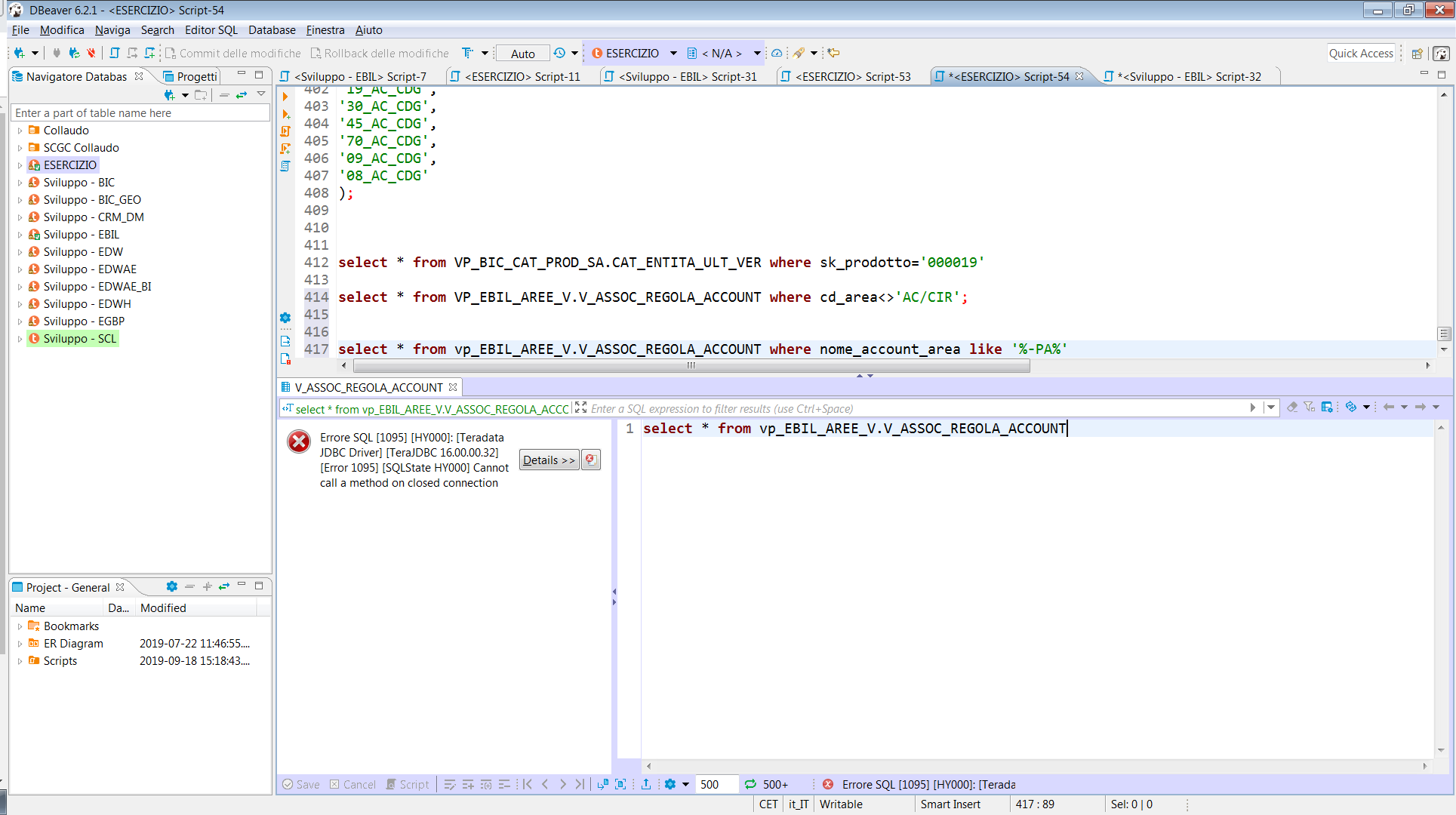This screenshot has width=1456, height=815.
Task: Expand the ER Diagram project entry
Action: (x=20, y=643)
